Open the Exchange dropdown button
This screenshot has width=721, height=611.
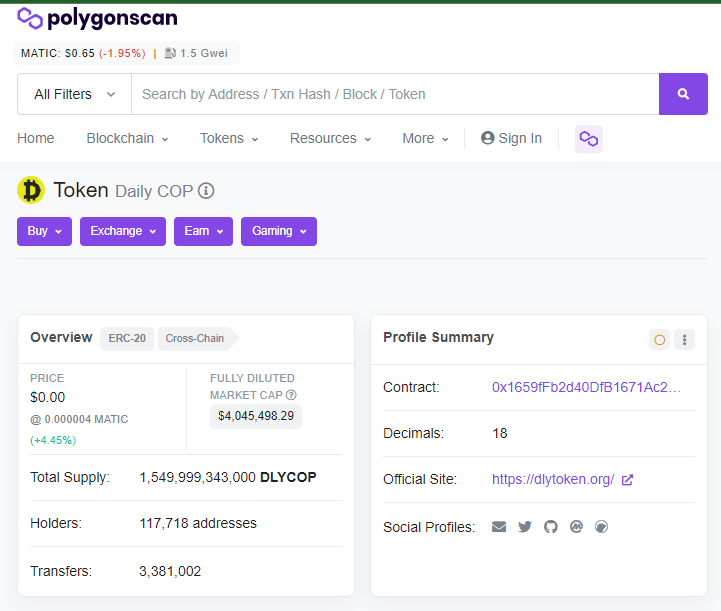[123, 231]
